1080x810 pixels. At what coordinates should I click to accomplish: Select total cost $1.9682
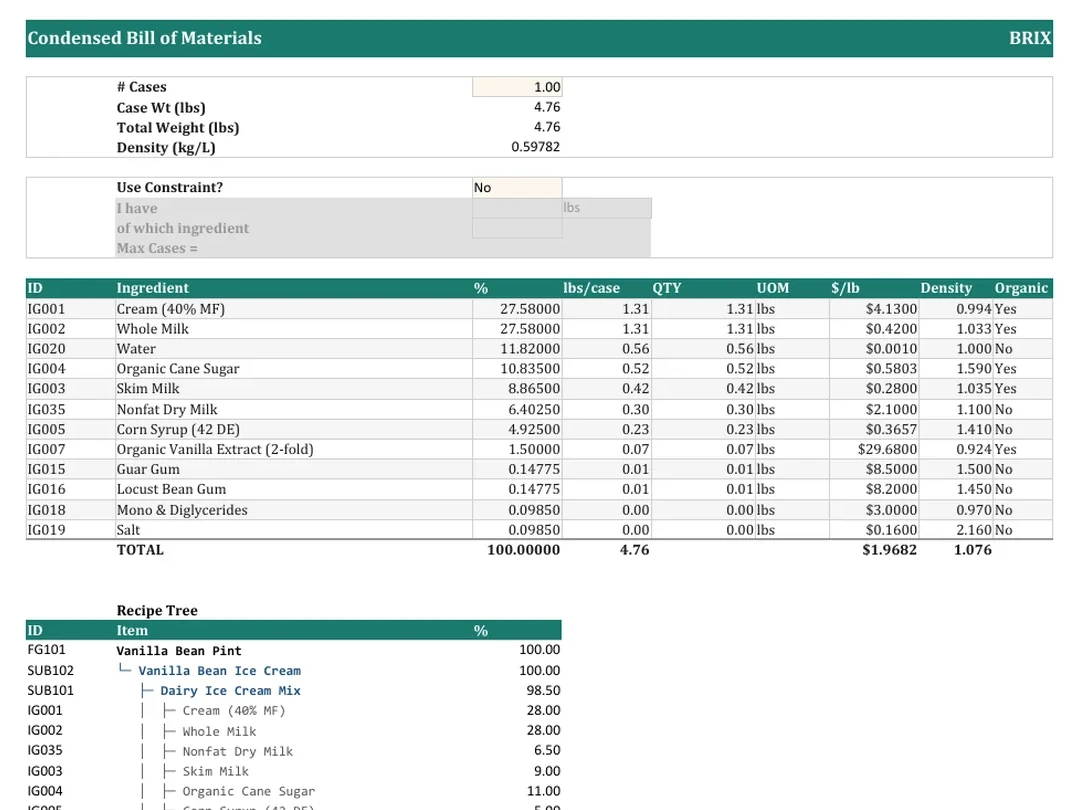click(889, 550)
